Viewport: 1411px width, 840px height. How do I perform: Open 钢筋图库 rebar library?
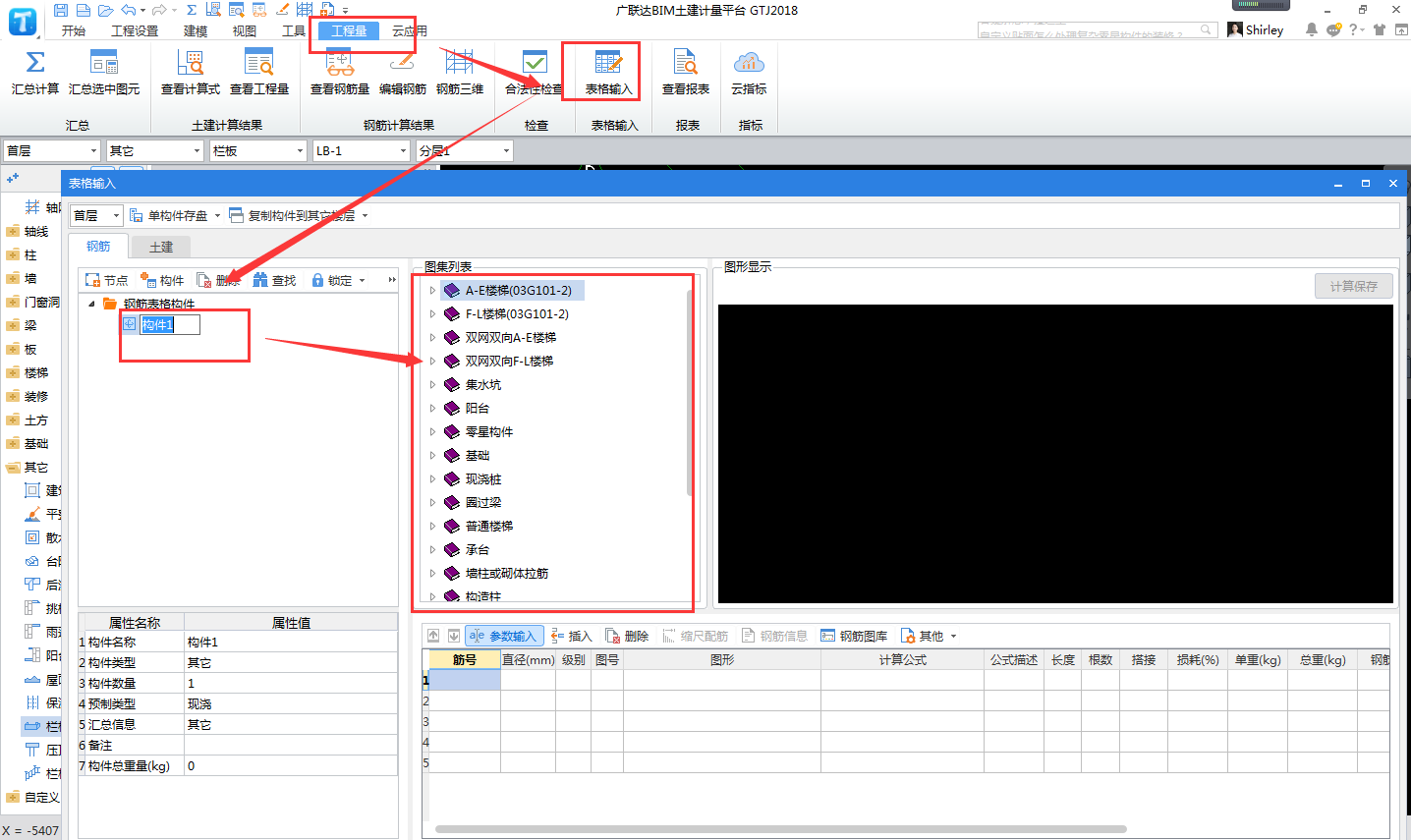pyautogui.click(x=854, y=636)
